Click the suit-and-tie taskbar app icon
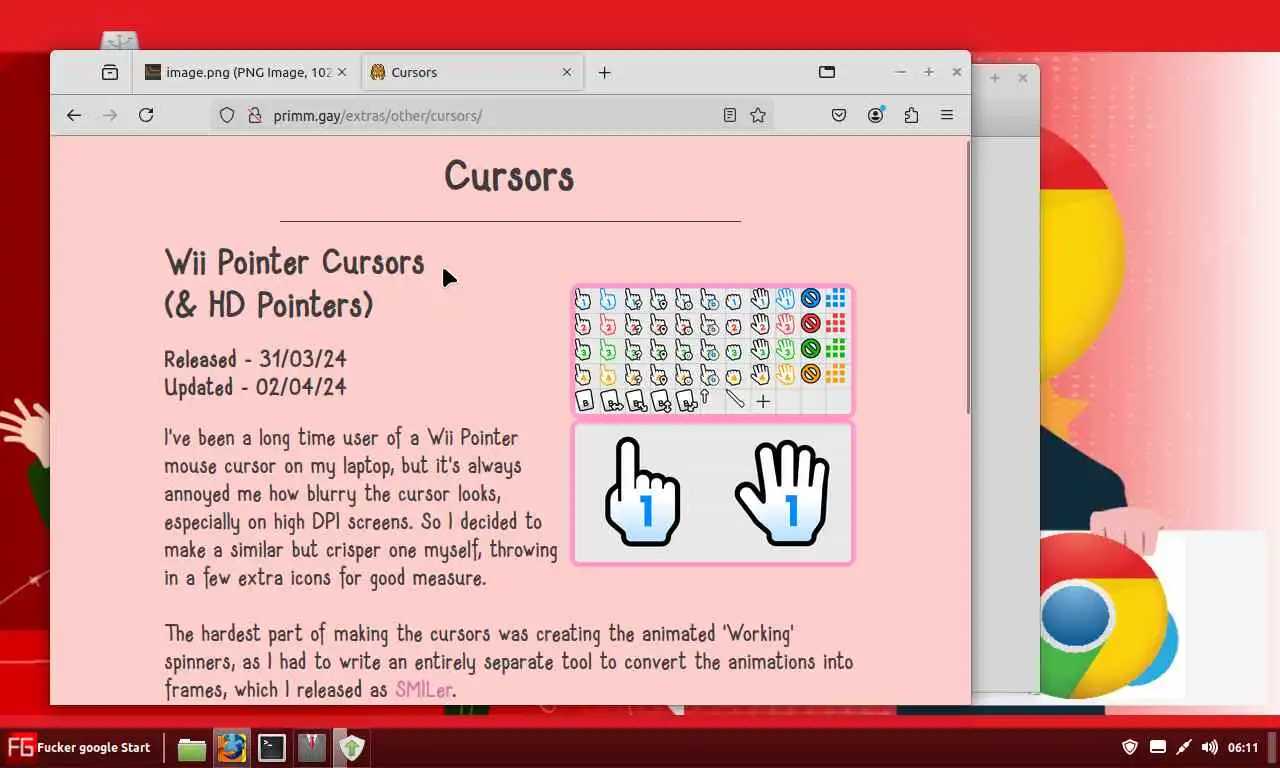This screenshot has height=768, width=1280. click(x=312, y=748)
